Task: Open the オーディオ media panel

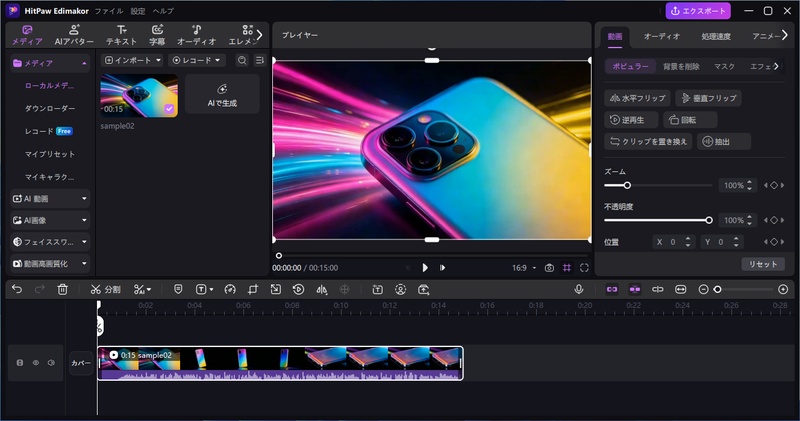Action: point(196,35)
